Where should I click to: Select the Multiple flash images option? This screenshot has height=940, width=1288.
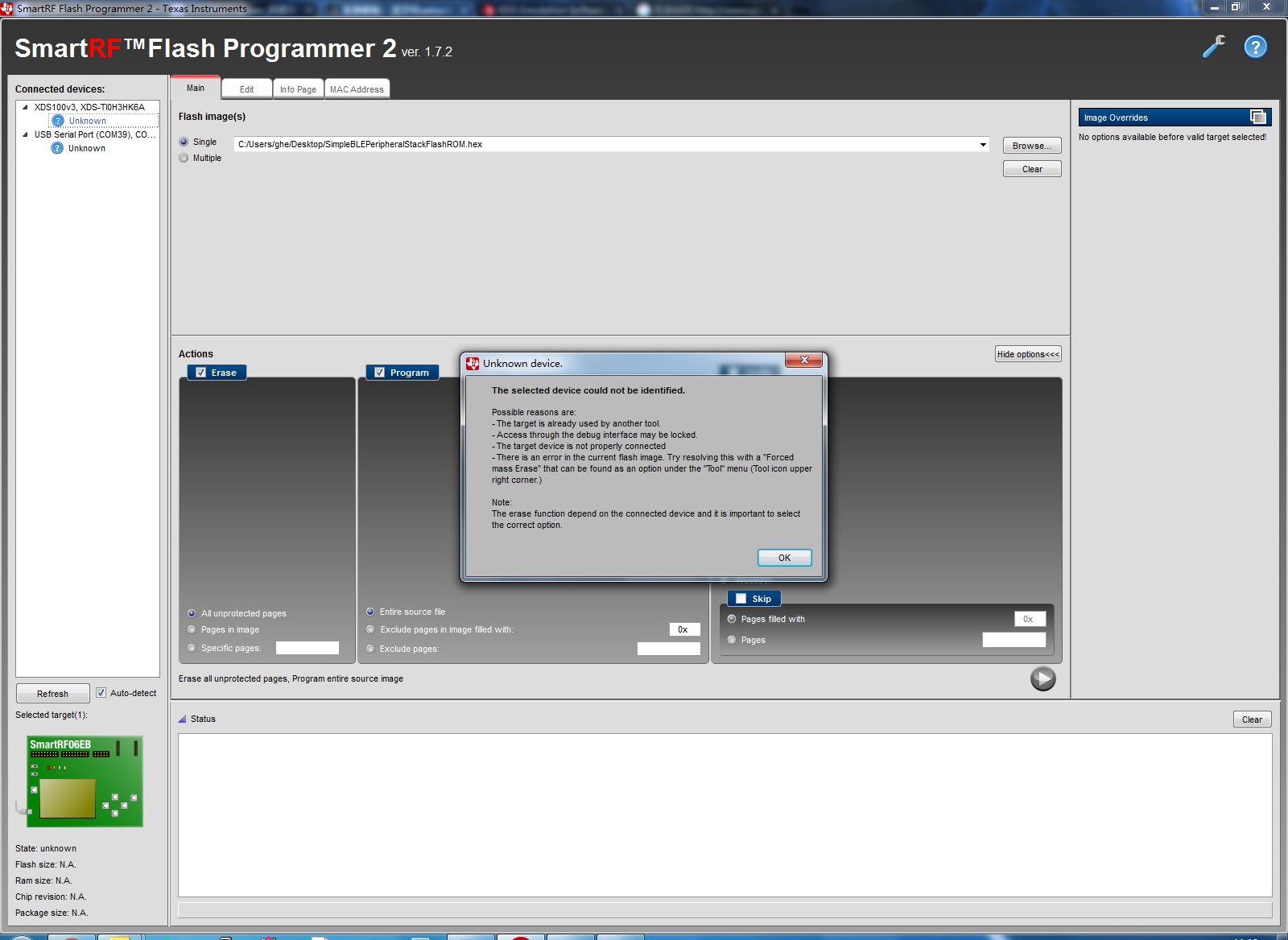point(184,158)
